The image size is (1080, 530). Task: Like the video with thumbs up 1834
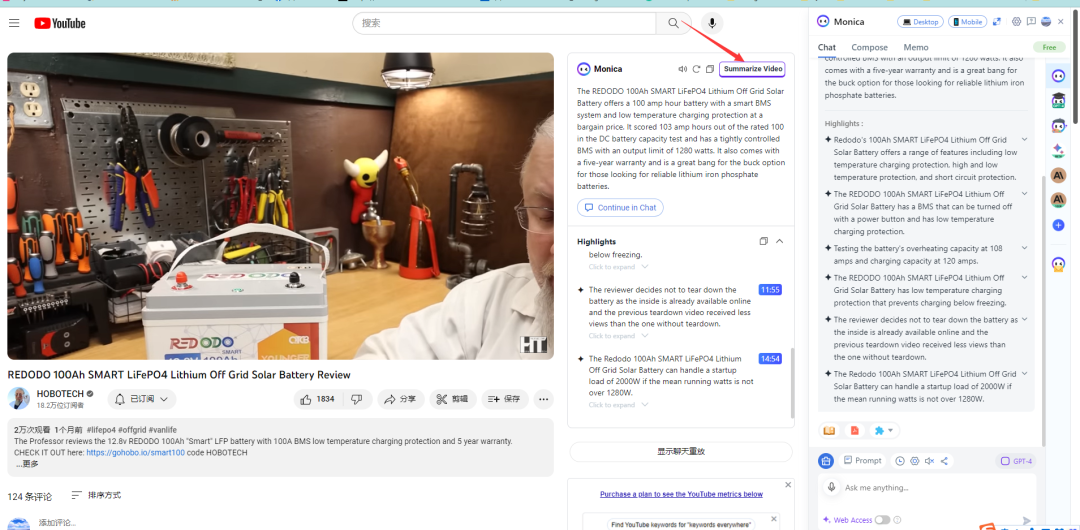(x=317, y=399)
